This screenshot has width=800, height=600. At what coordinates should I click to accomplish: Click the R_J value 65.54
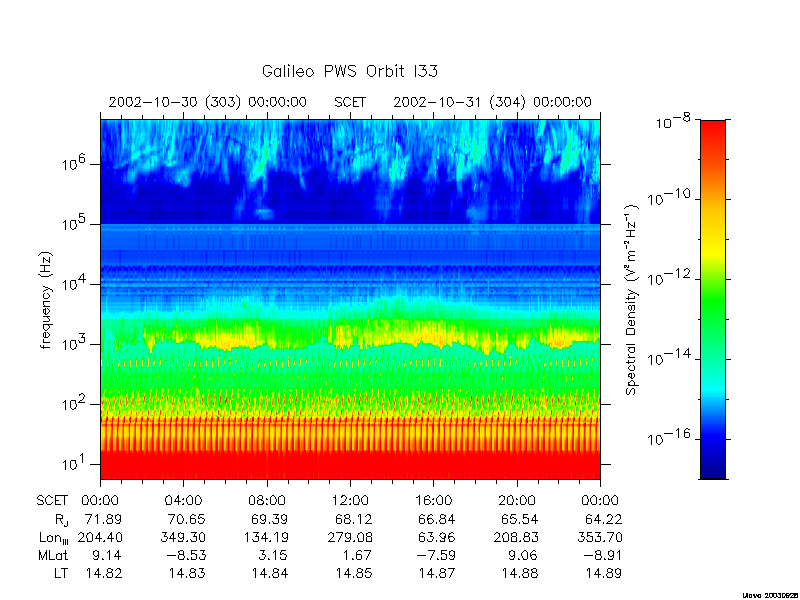coord(519,519)
